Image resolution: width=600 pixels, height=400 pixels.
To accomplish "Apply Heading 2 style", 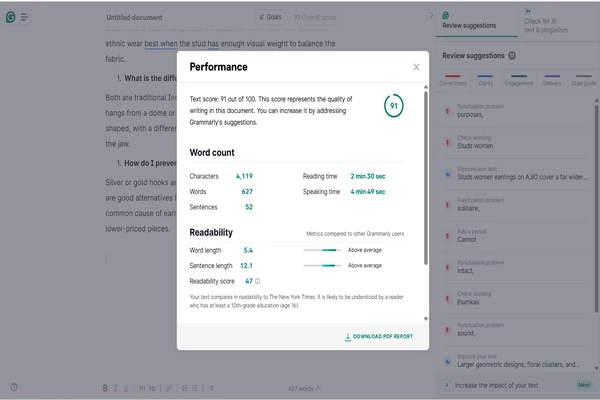I will click(152, 388).
